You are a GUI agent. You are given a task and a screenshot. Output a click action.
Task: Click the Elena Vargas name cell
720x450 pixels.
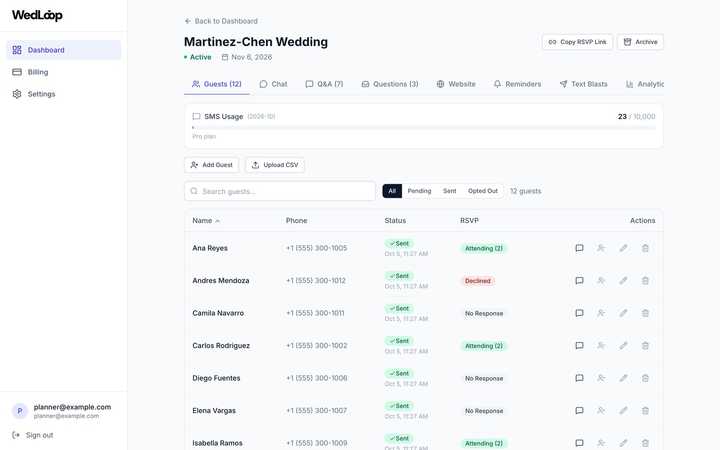[x=214, y=411]
